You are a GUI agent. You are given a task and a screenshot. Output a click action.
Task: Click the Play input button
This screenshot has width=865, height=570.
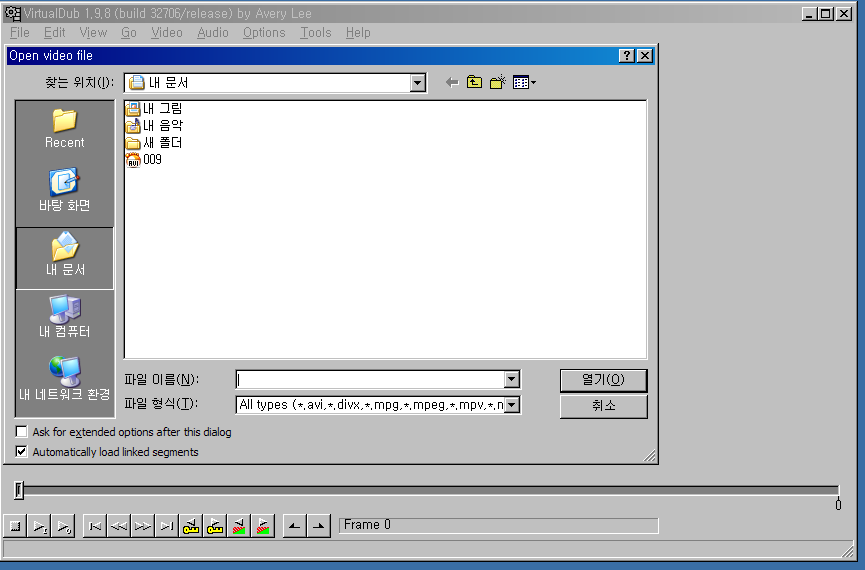(x=39, y=526)
